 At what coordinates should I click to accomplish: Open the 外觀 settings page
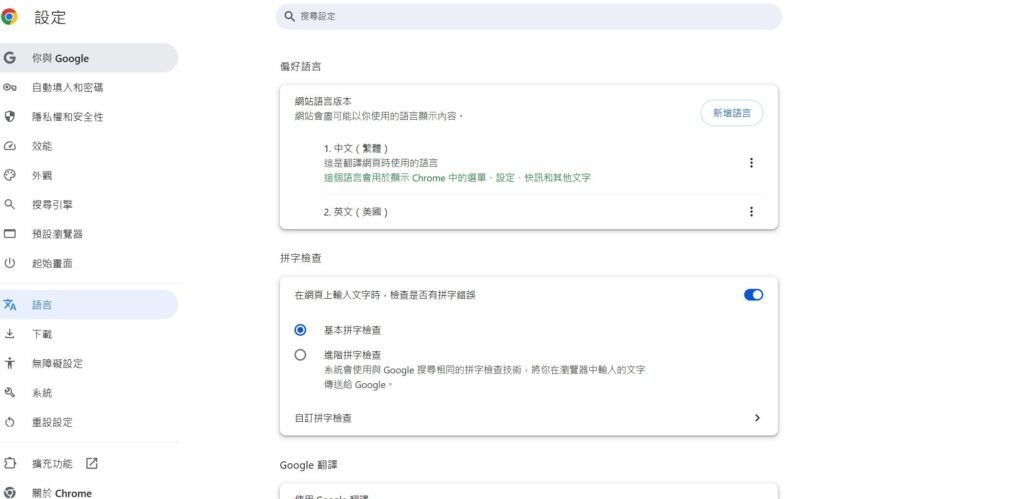click(89, 176)
